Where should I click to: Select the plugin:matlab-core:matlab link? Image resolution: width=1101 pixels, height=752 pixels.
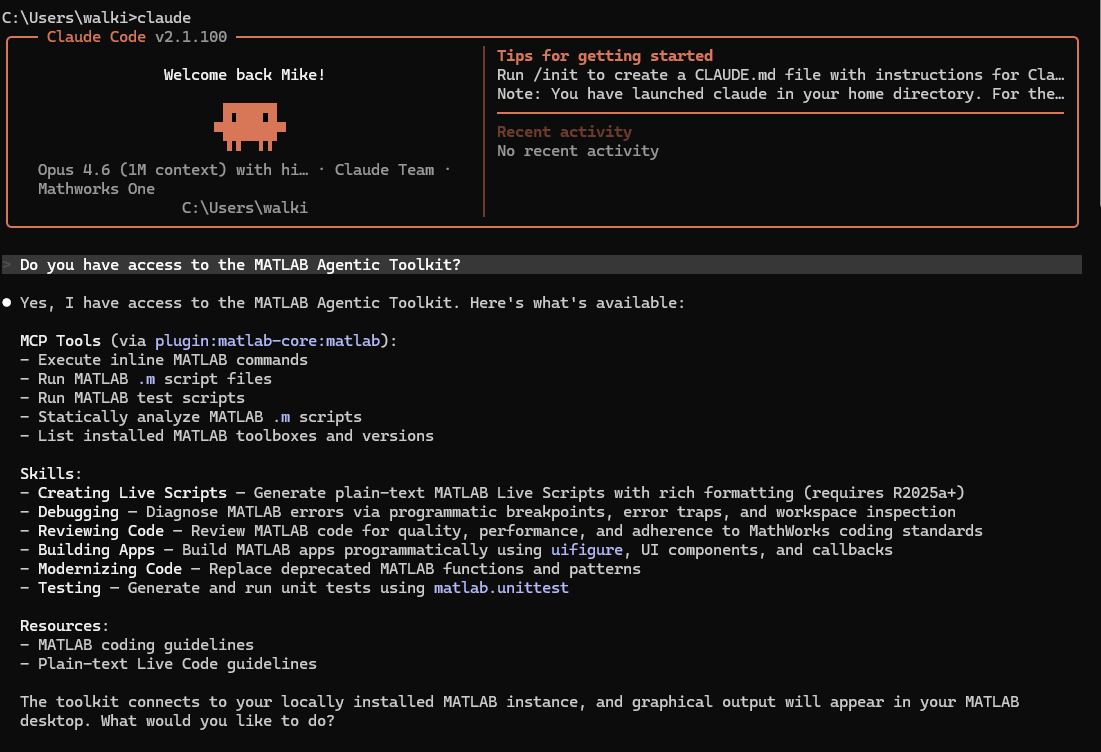[267, 340]
